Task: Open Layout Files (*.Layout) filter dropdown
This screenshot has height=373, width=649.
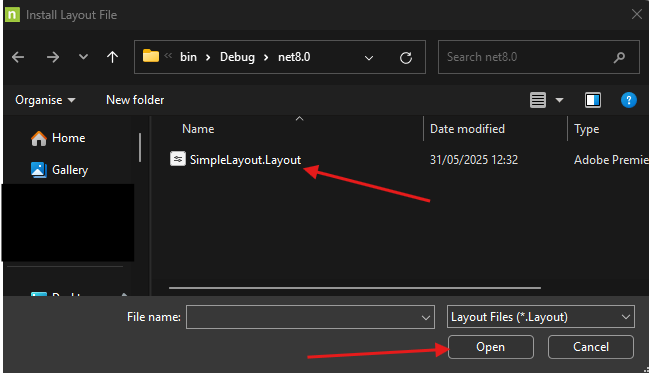Action: click(x=541, y=317)
